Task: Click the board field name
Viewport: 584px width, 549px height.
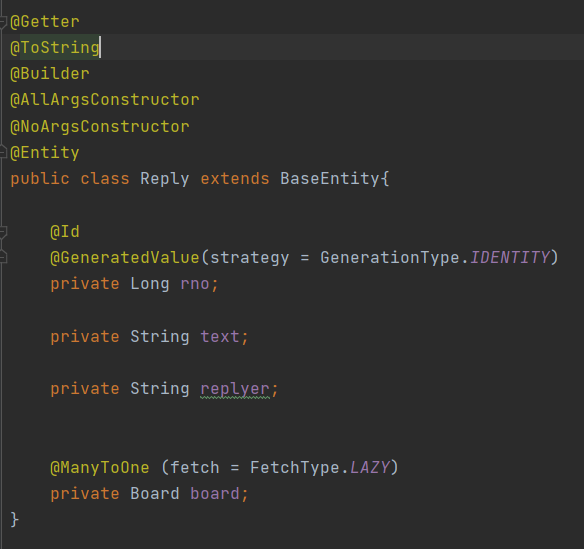Action: click(215, 494)
